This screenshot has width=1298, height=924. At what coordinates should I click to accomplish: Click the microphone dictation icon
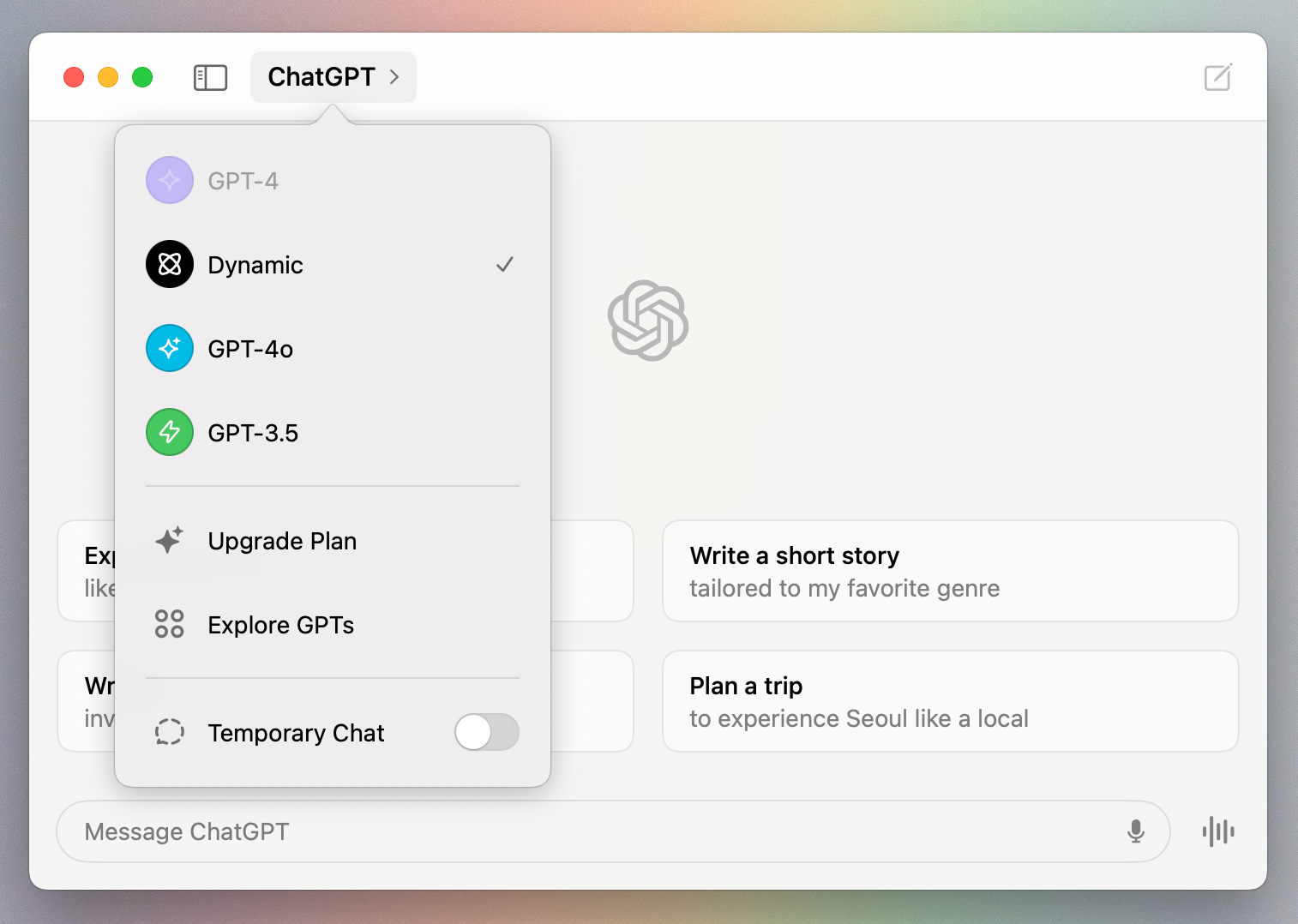[x=1136, y=831]
